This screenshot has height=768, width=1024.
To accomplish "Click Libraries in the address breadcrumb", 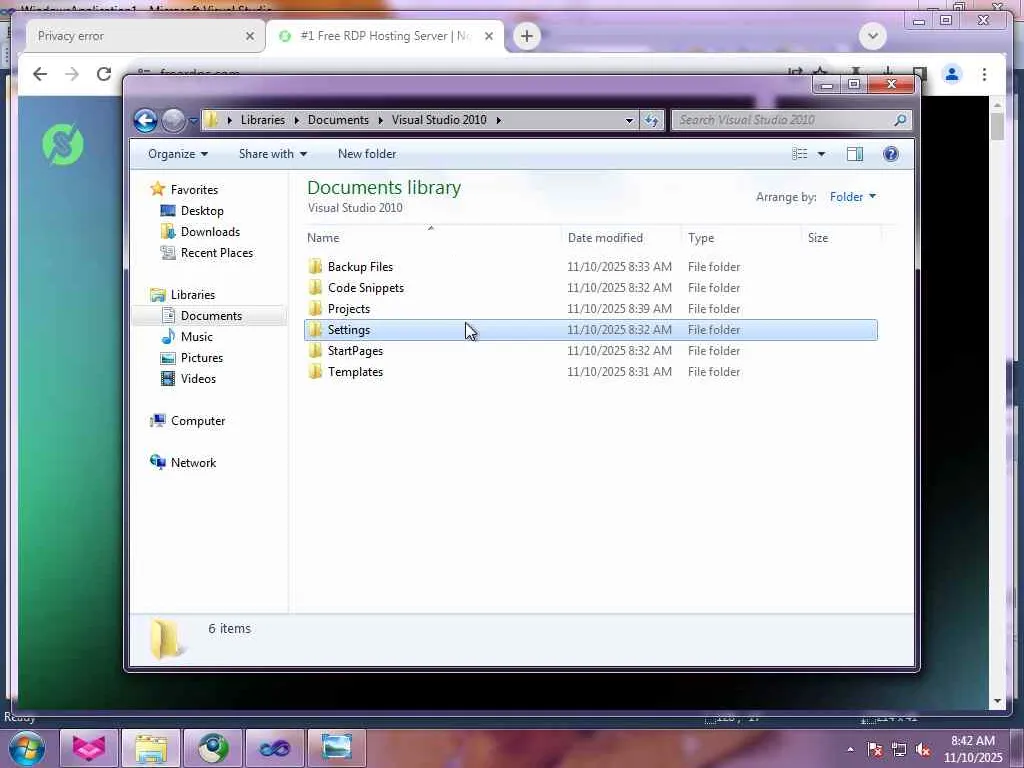I will tap(263, 120).
